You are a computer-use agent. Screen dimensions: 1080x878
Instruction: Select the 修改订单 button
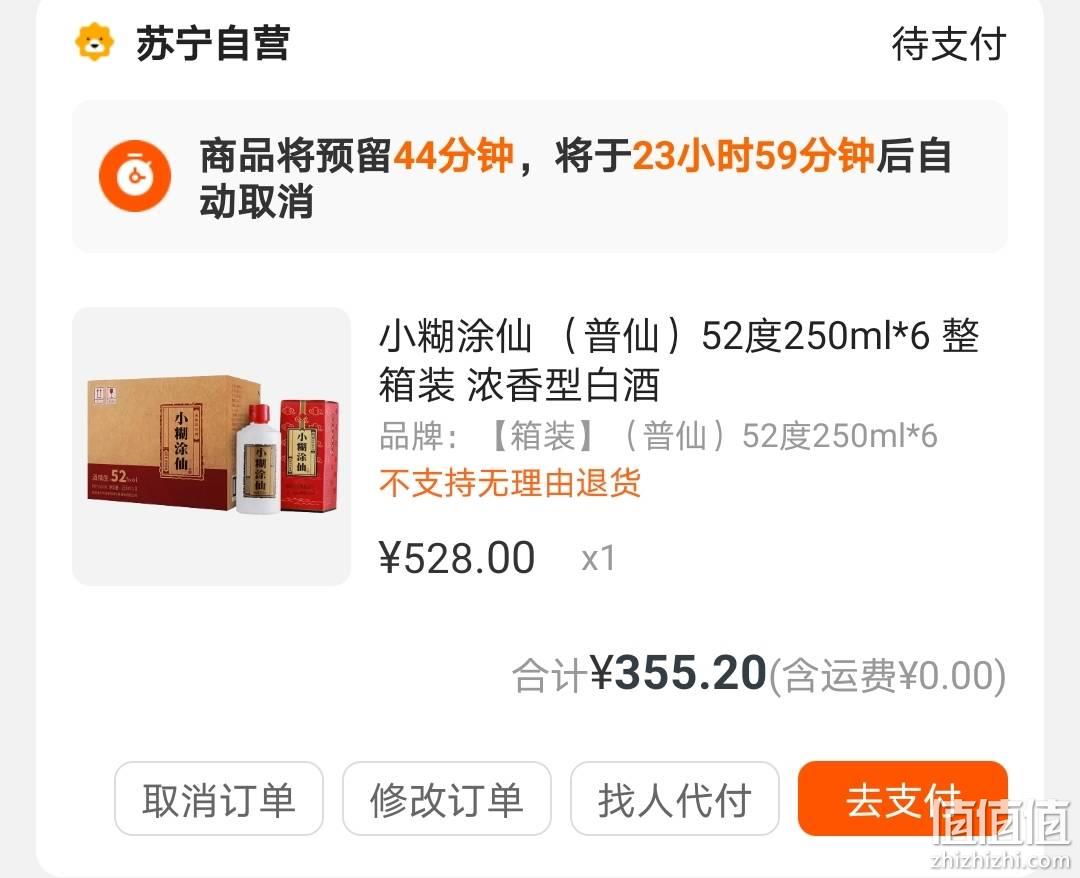[x=447, y=799]
